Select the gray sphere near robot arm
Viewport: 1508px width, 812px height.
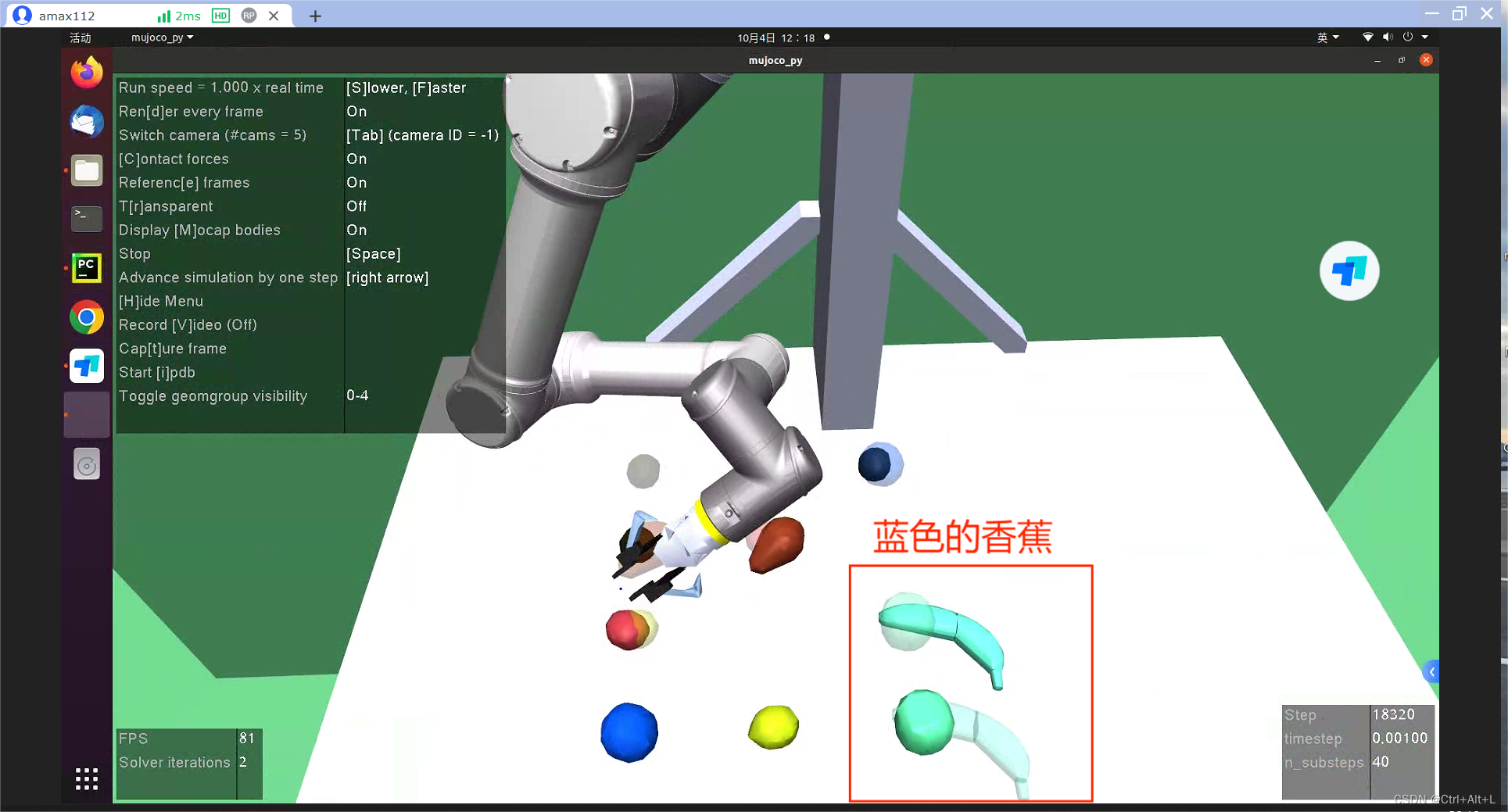pyautogui.click(x=643, y=471)
